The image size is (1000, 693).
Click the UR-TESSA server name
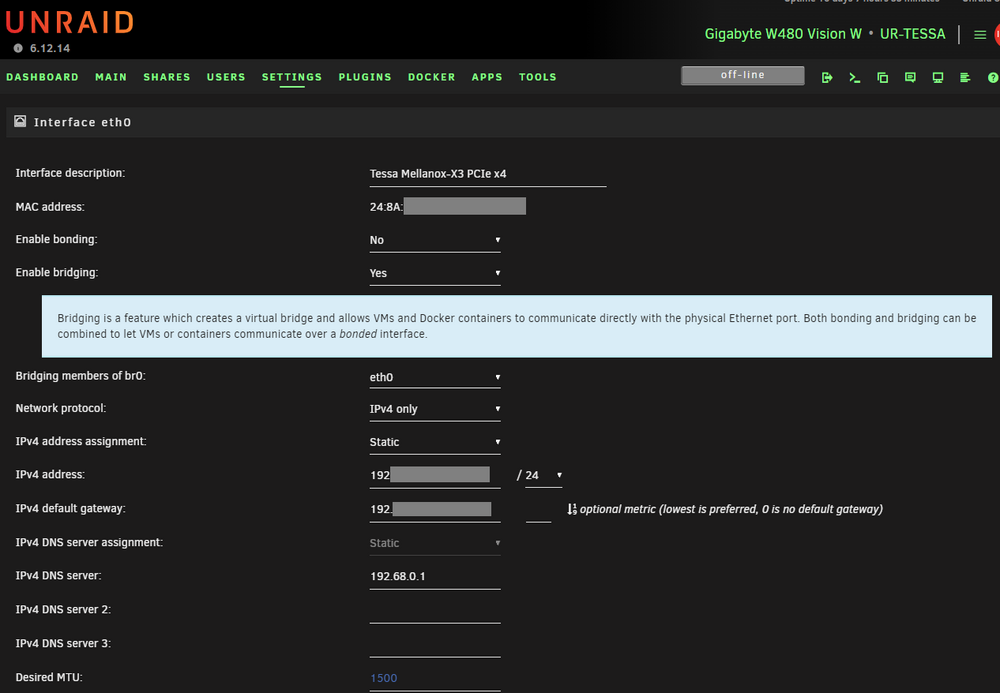point(913,34)
